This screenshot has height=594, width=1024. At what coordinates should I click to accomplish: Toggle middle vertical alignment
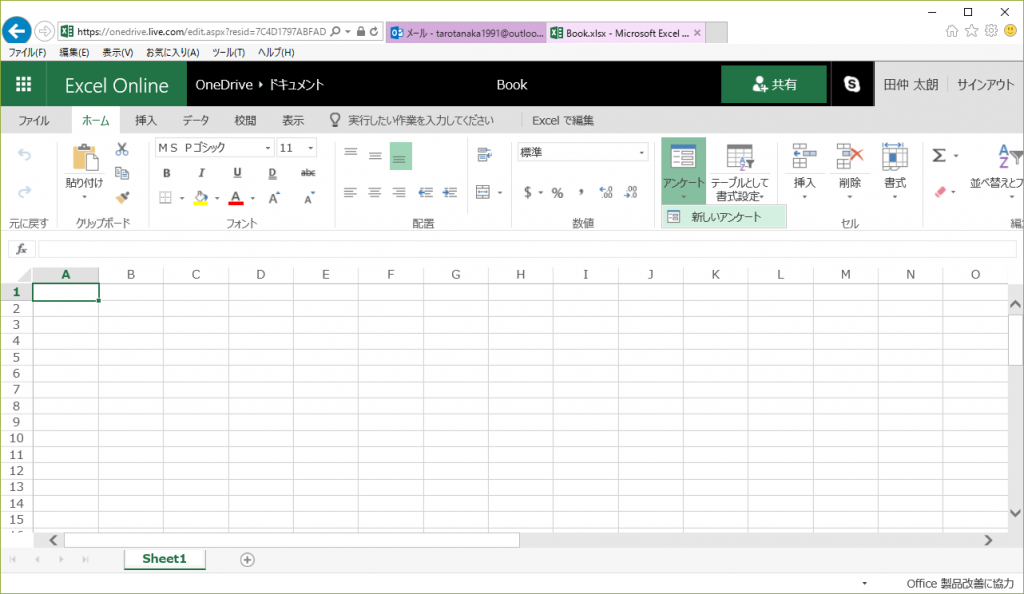(x=375, y=155)
